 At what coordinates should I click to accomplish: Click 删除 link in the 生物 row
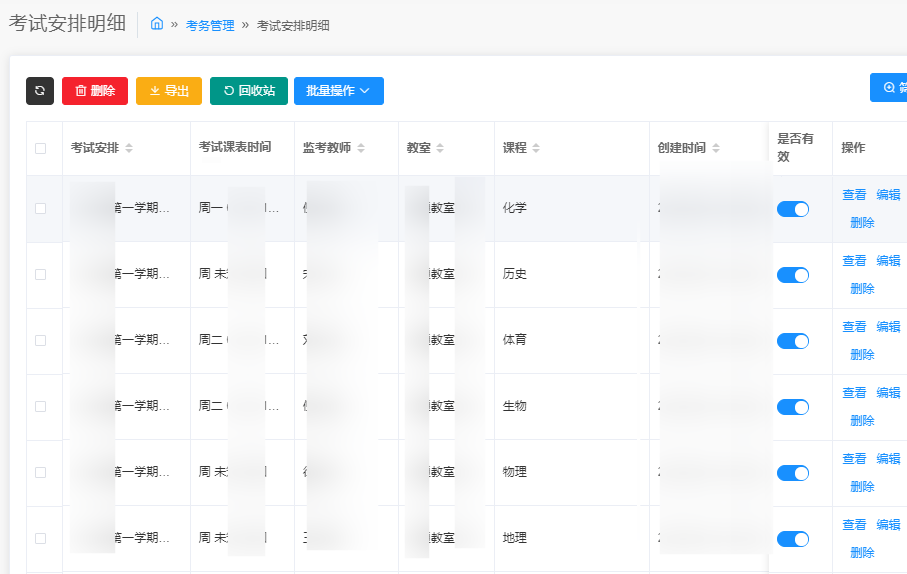(x=862, y=421)
